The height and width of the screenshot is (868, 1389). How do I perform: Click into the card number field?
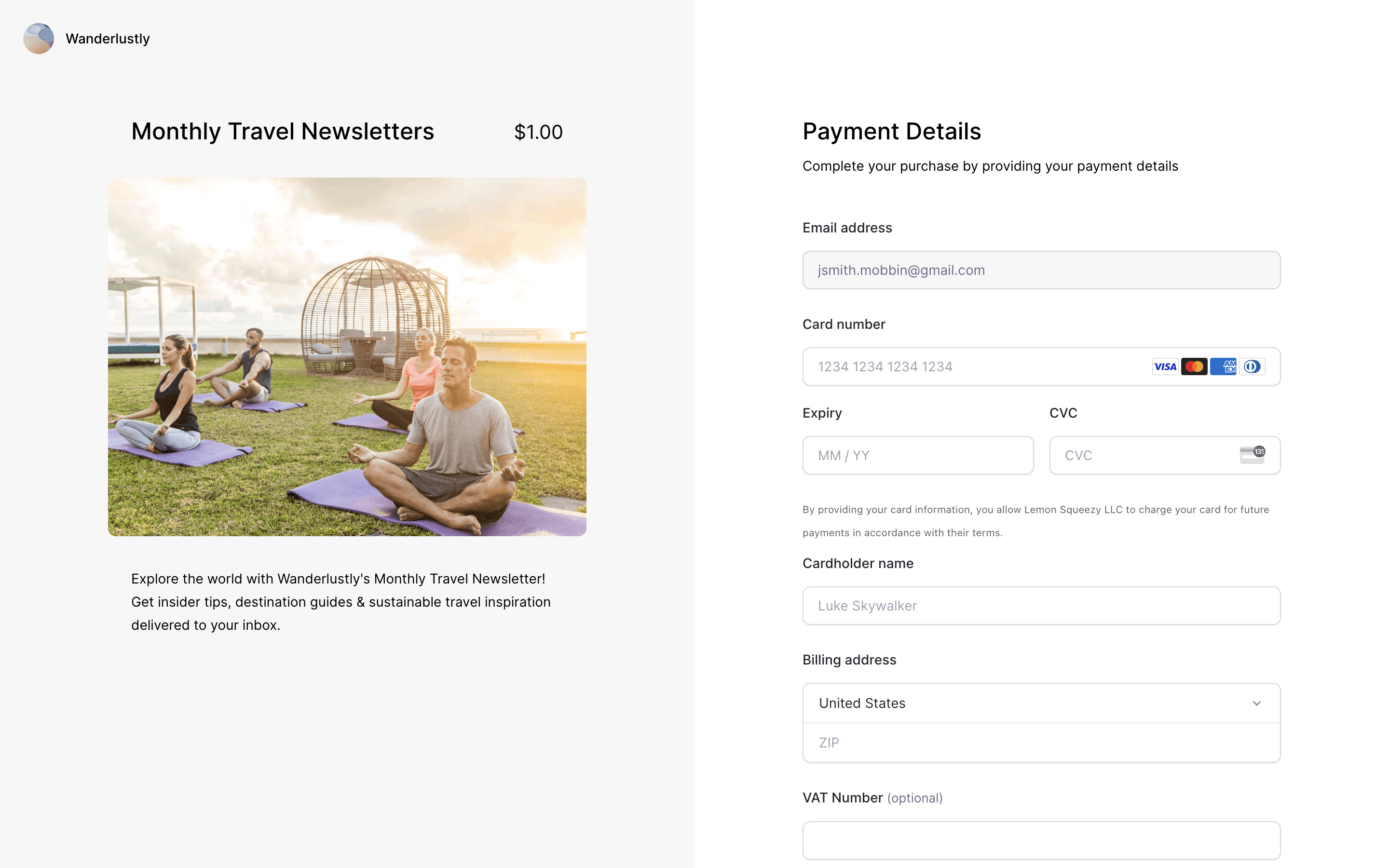tap(976, 366)
